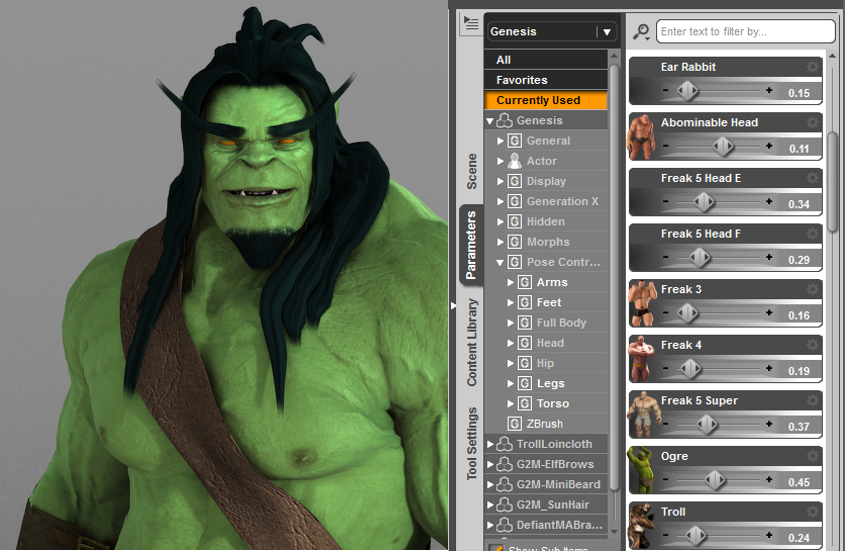Screen dimensions: 845x551
Task: Select the Hidden tree item
Action: pyautogui.click(x=546, y=222)
